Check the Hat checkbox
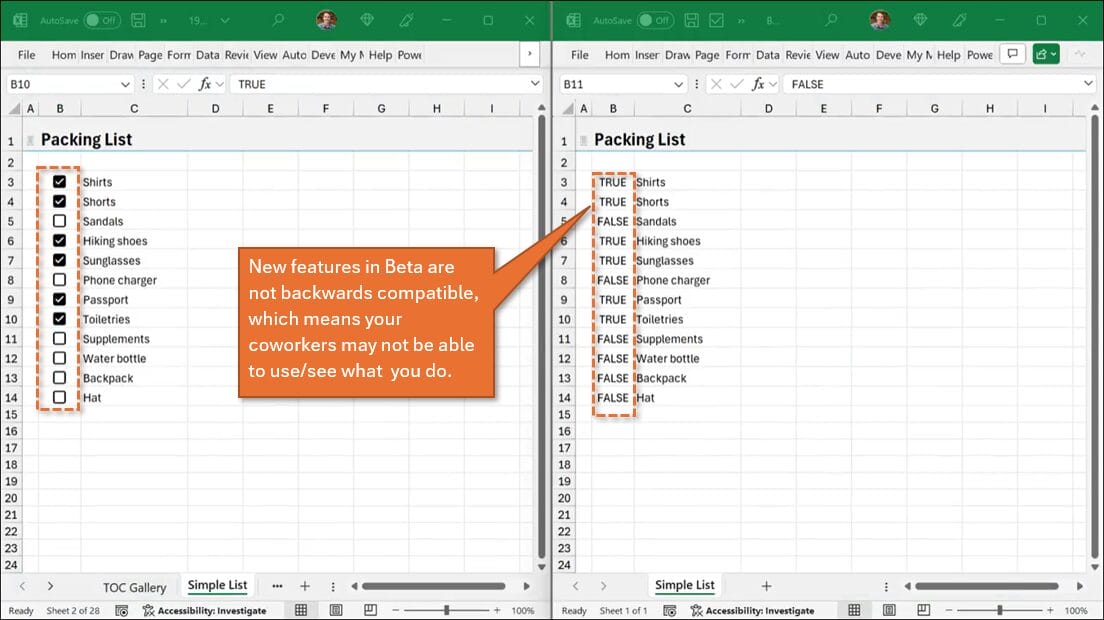1104x620 pixels. [x=60, y=398]
